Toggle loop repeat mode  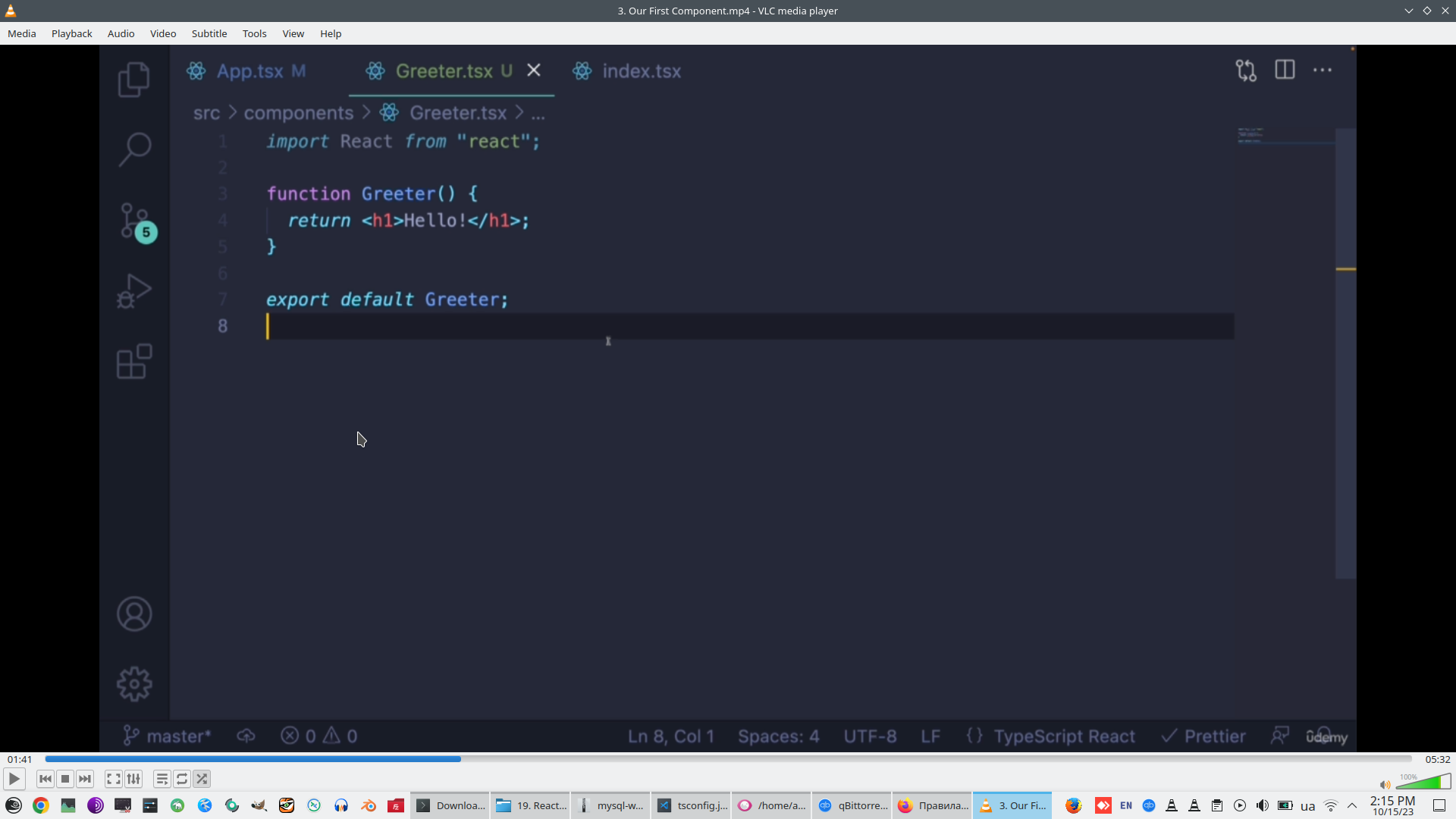point(182,779)
